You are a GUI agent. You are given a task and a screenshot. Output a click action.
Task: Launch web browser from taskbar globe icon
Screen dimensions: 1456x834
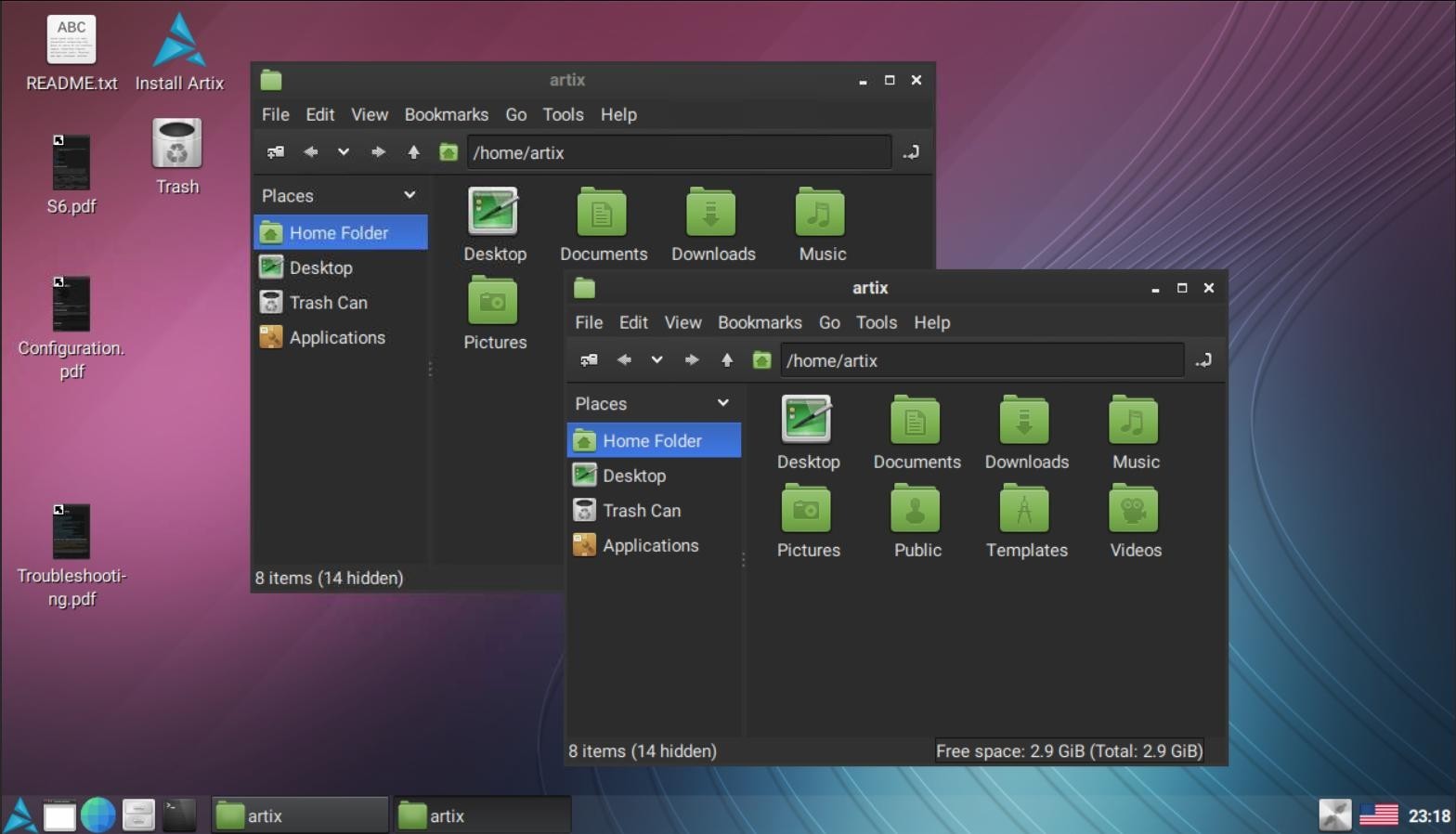pyautogui.click(x=97, y=815)
